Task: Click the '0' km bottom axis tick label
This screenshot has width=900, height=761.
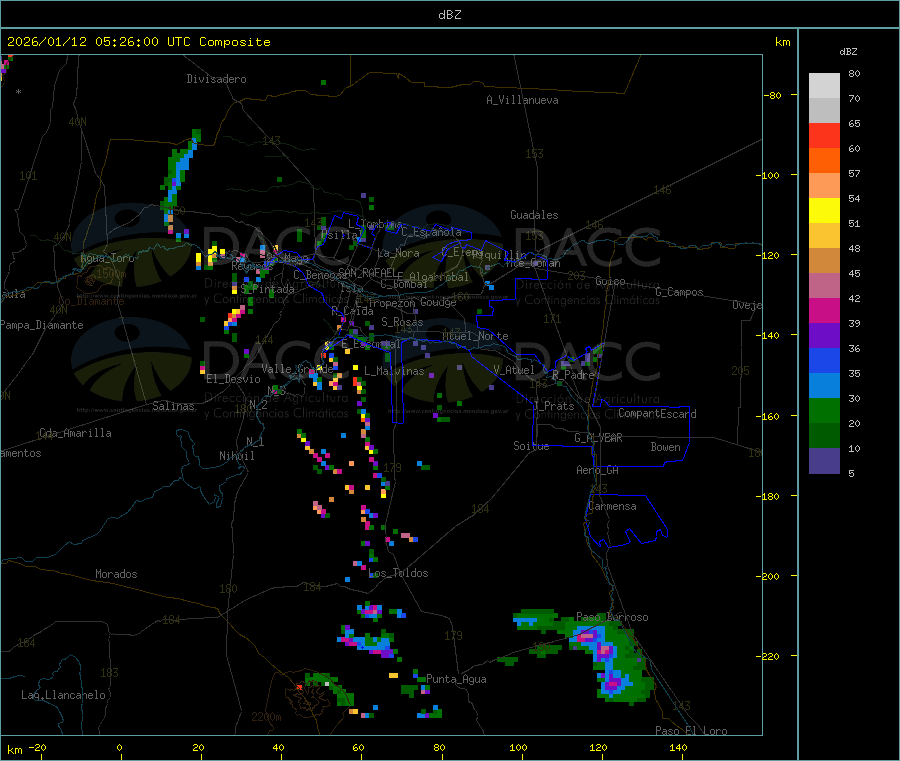Action: [119, 747]
